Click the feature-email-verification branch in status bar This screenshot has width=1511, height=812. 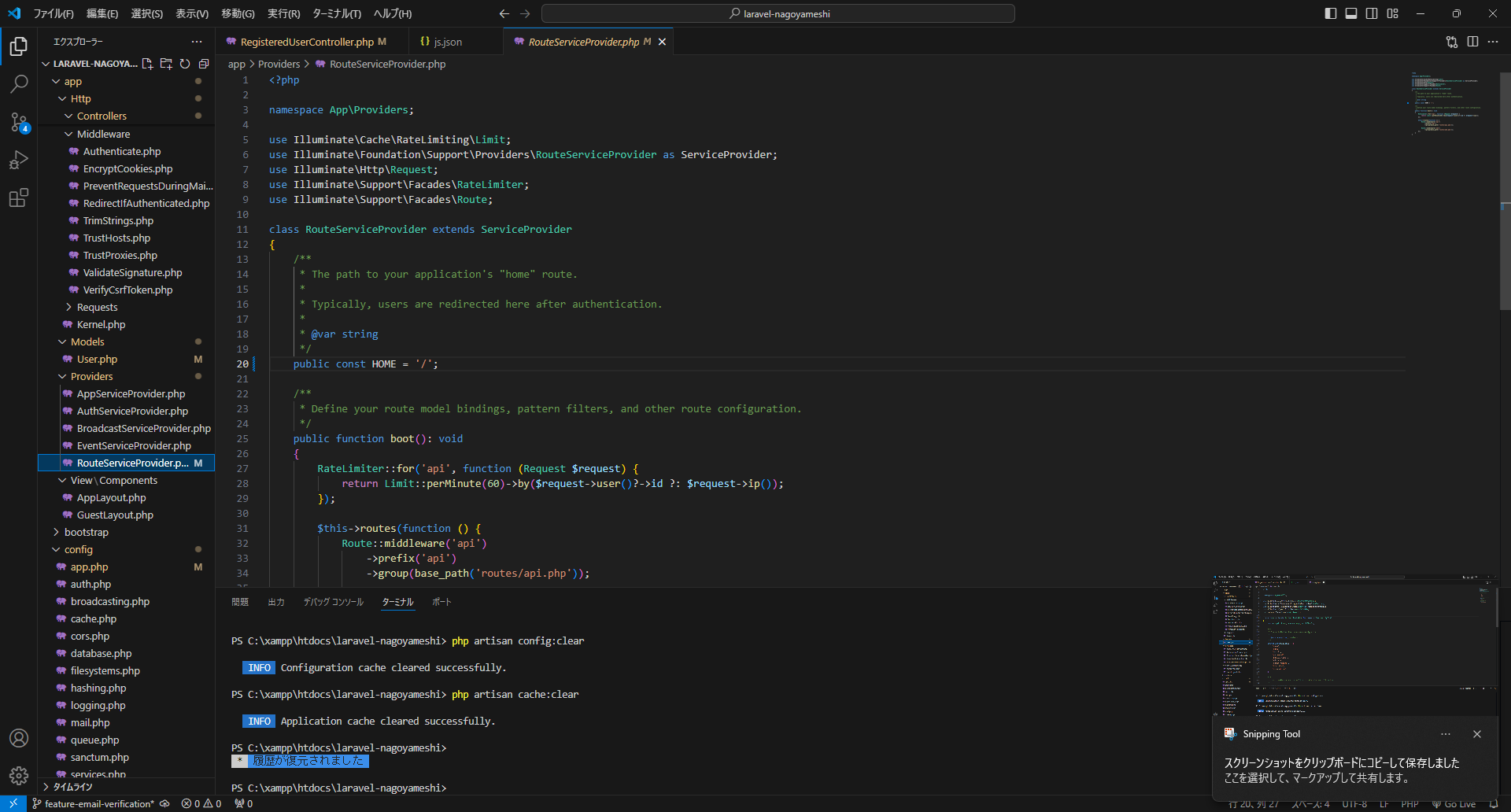[99, 803]
